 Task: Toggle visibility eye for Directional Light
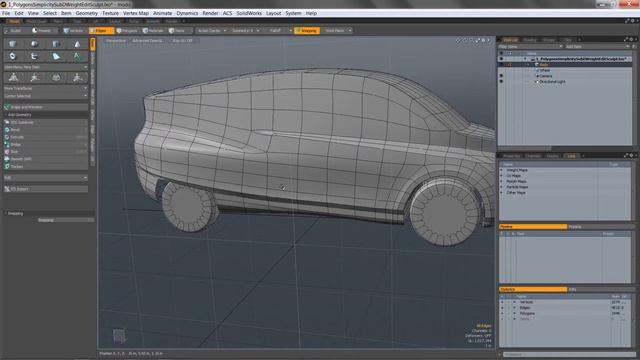[501, 82]
